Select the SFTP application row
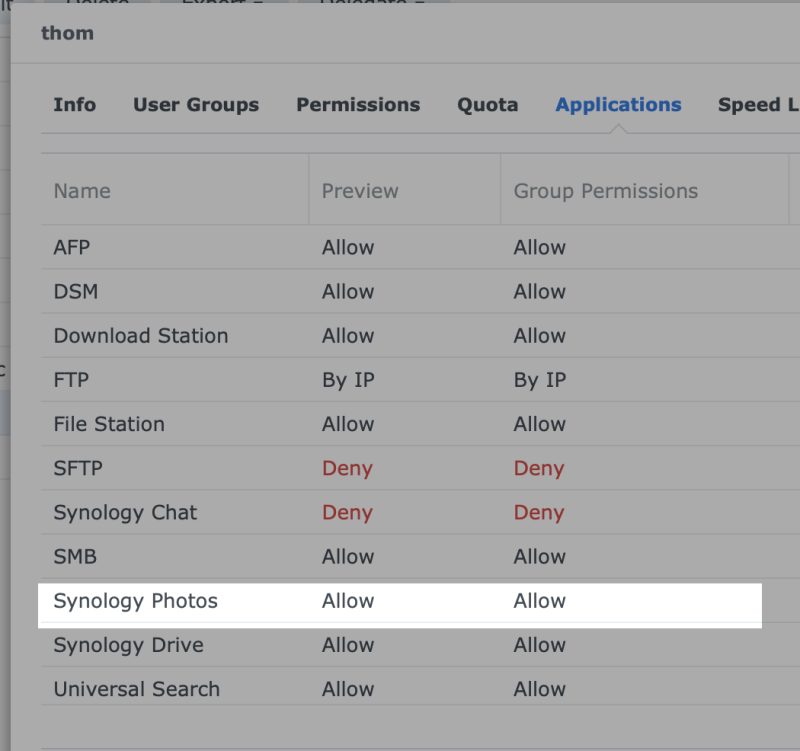The width and height of the screenshot is (800, 751). point(420,468)
